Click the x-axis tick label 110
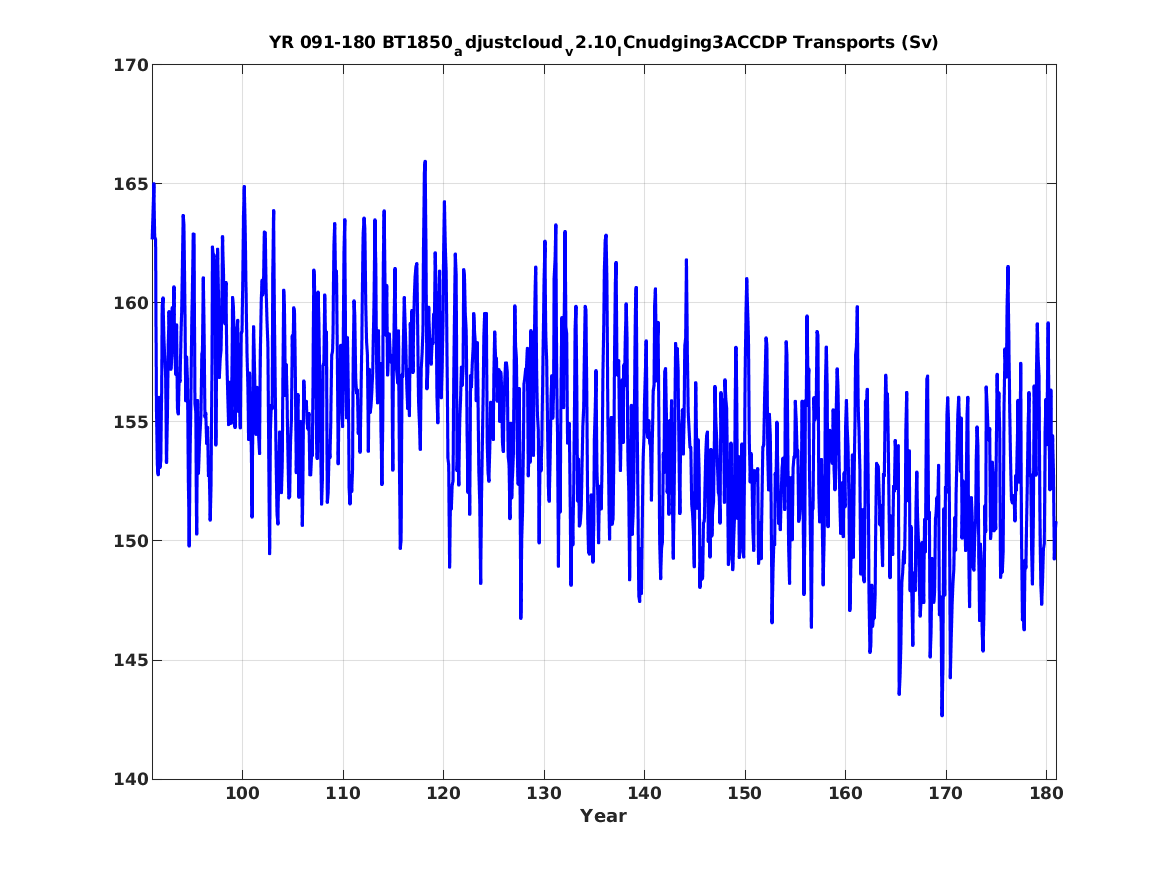Screen dimensions: 1167x875 coord(343,794)
